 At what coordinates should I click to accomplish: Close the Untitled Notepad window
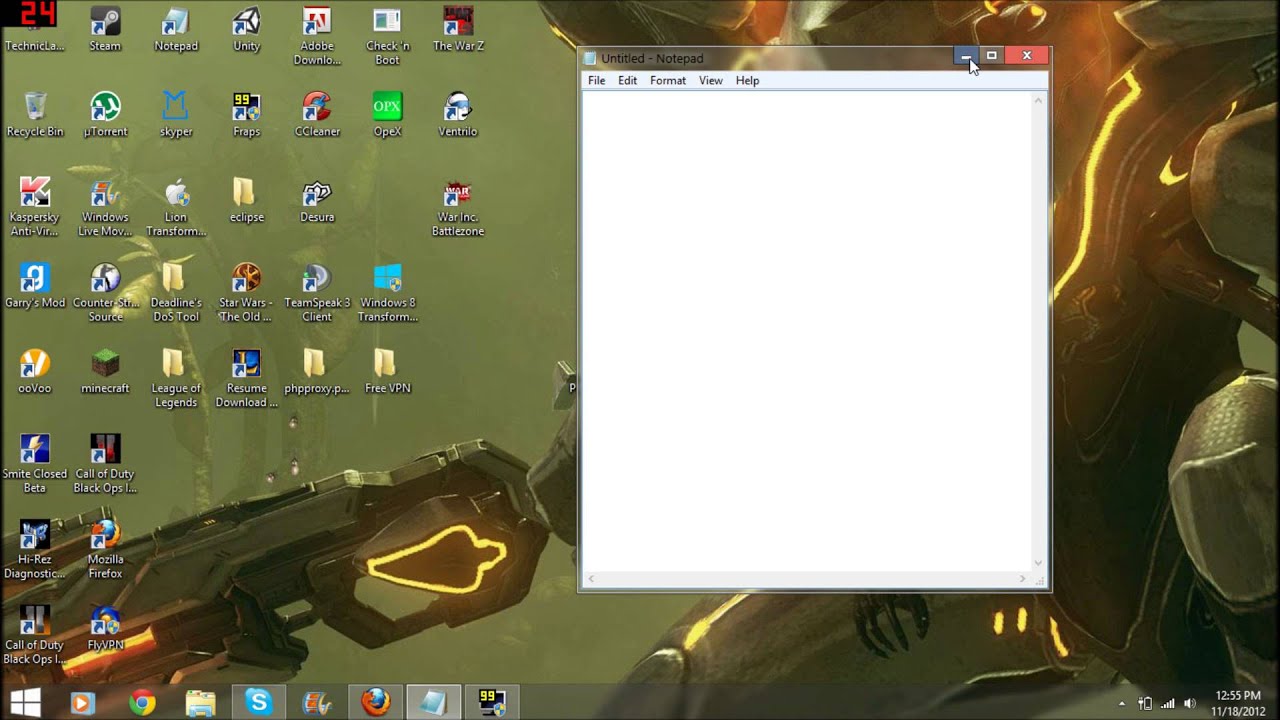1026,56
